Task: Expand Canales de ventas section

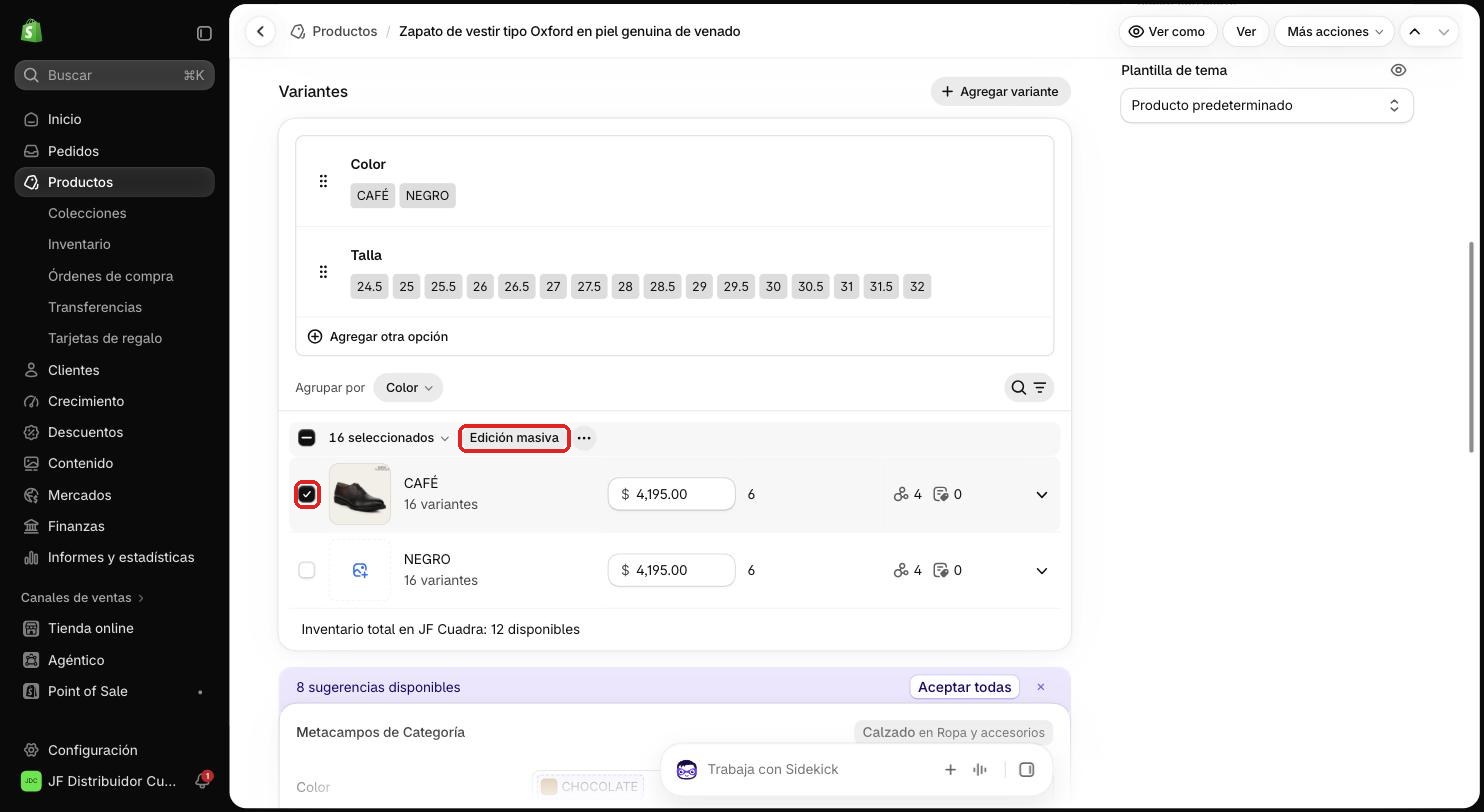Action: [x=83, y=597]
